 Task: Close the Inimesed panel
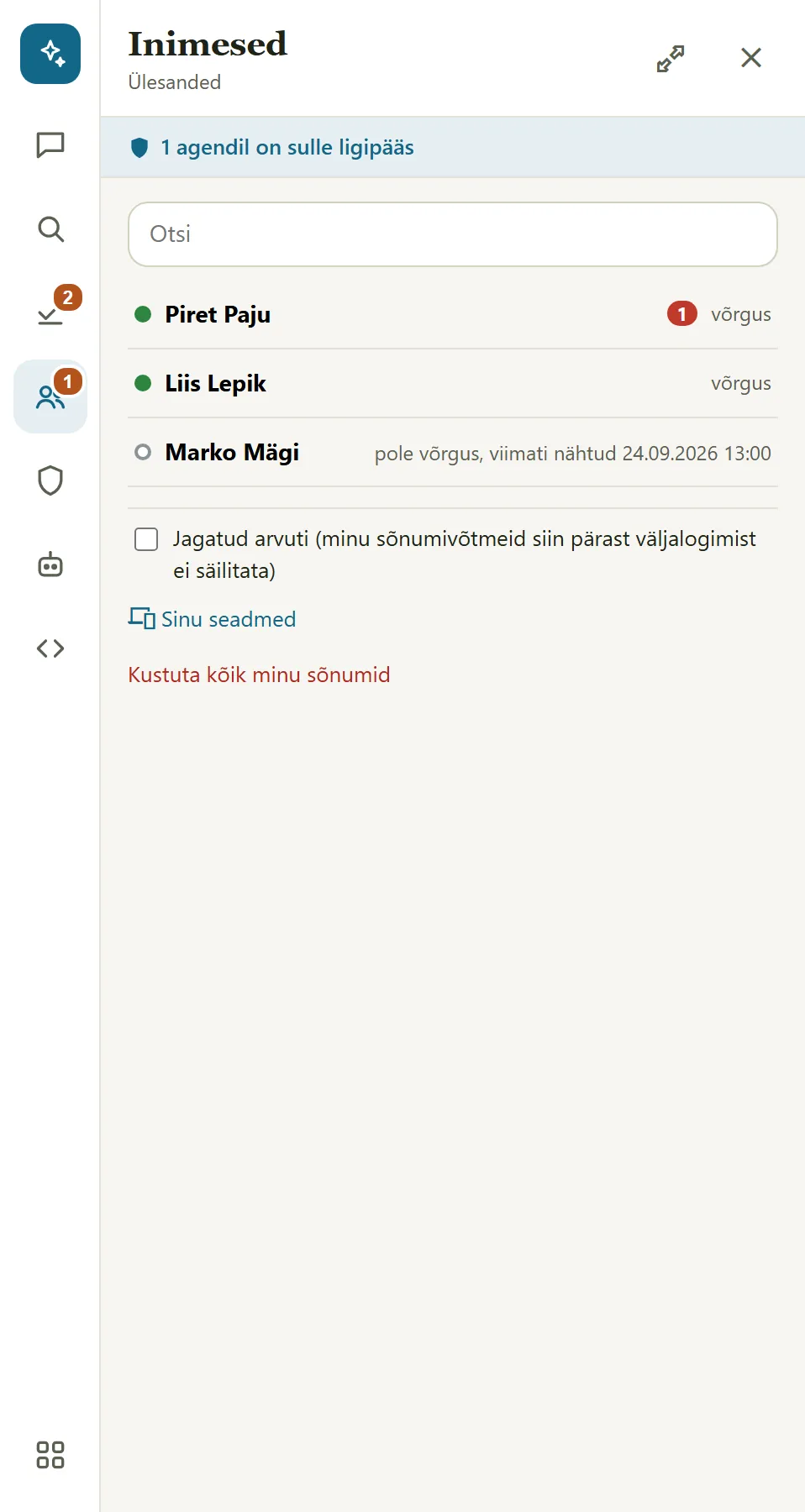pos(751,57)
